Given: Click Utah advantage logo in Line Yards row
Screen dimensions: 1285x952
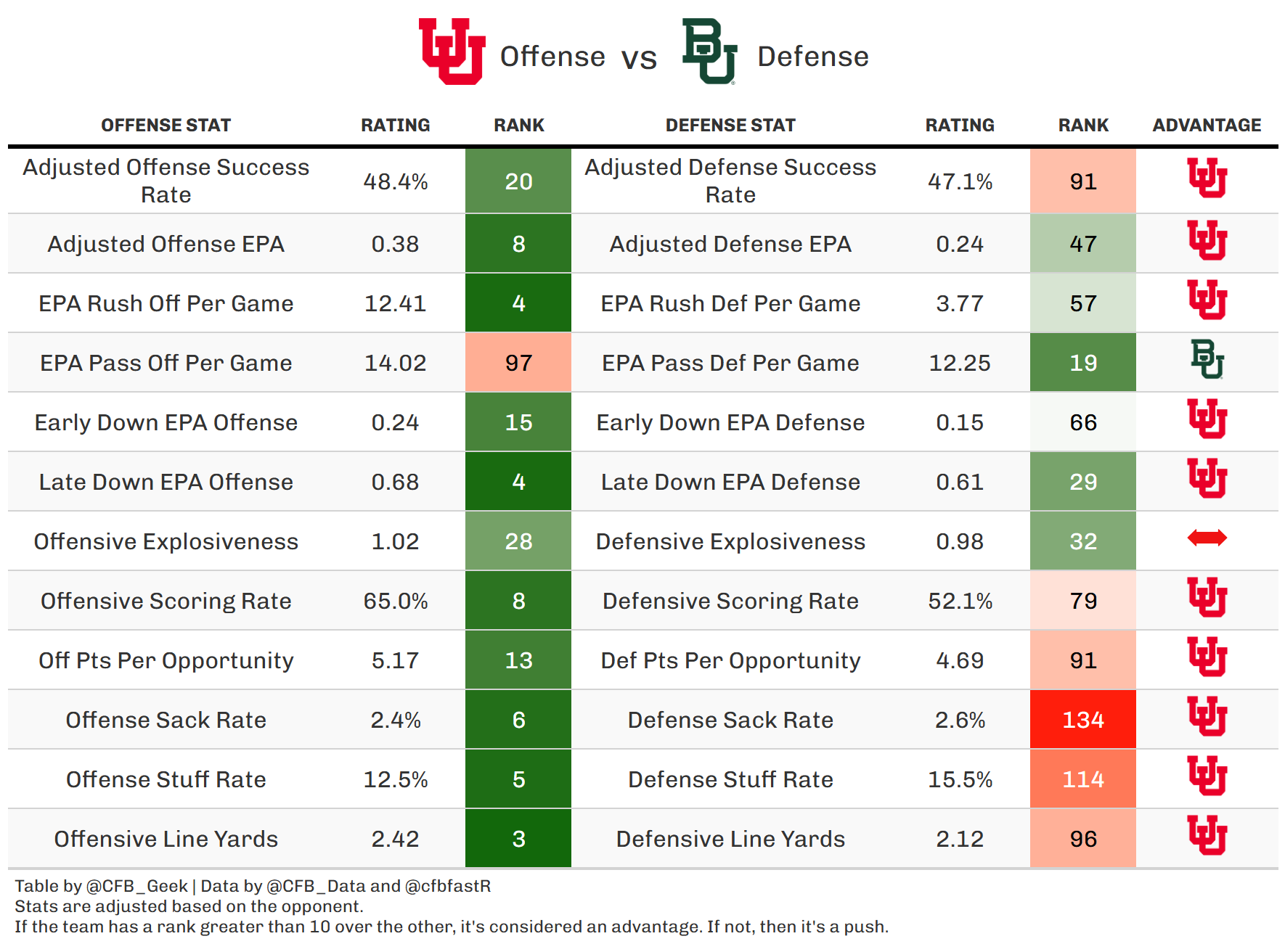Looking at the screenshot, I should (x=1207, y=835).
